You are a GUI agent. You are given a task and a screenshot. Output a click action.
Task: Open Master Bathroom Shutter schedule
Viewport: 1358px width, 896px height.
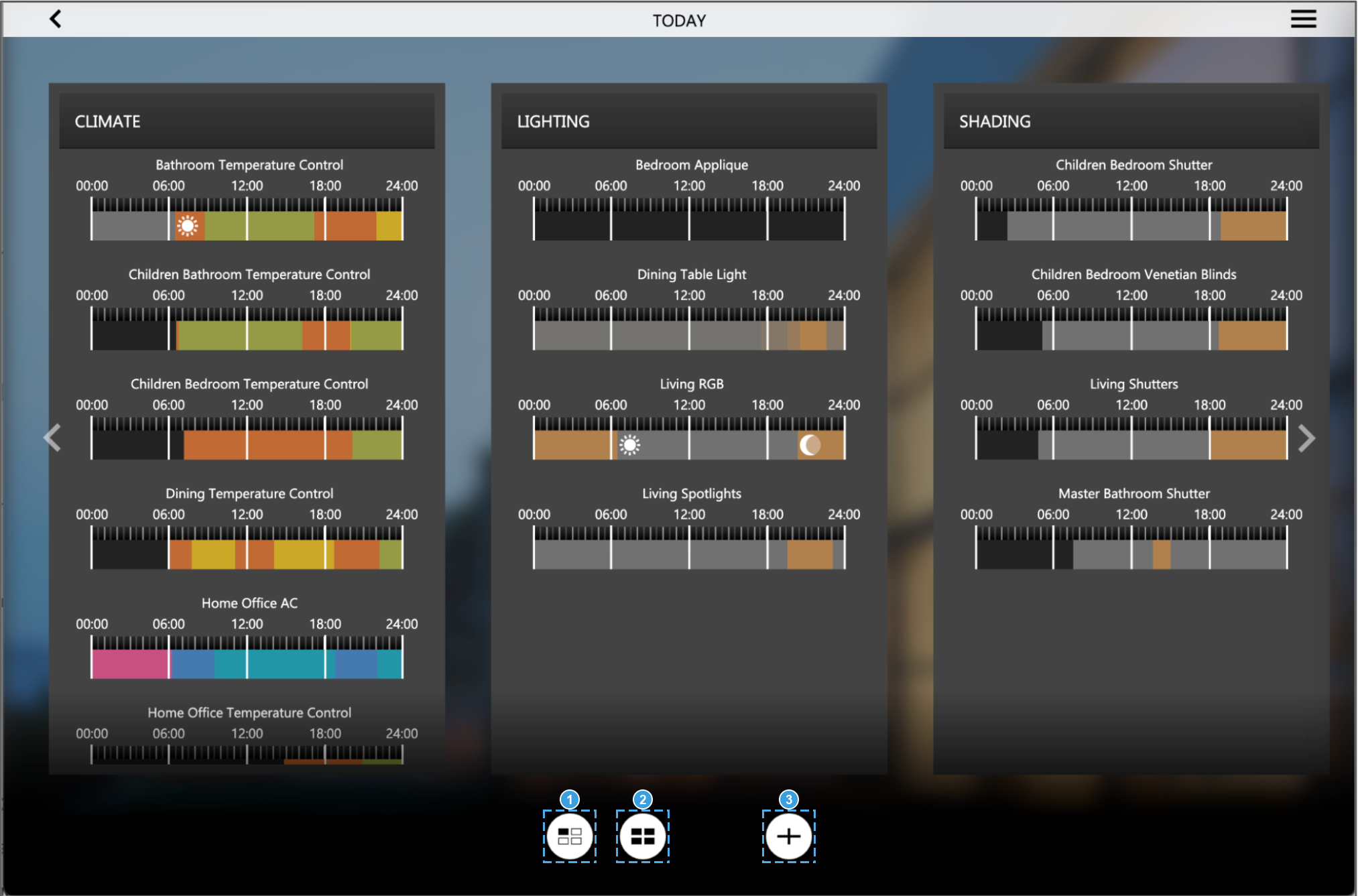[1134, 493]
